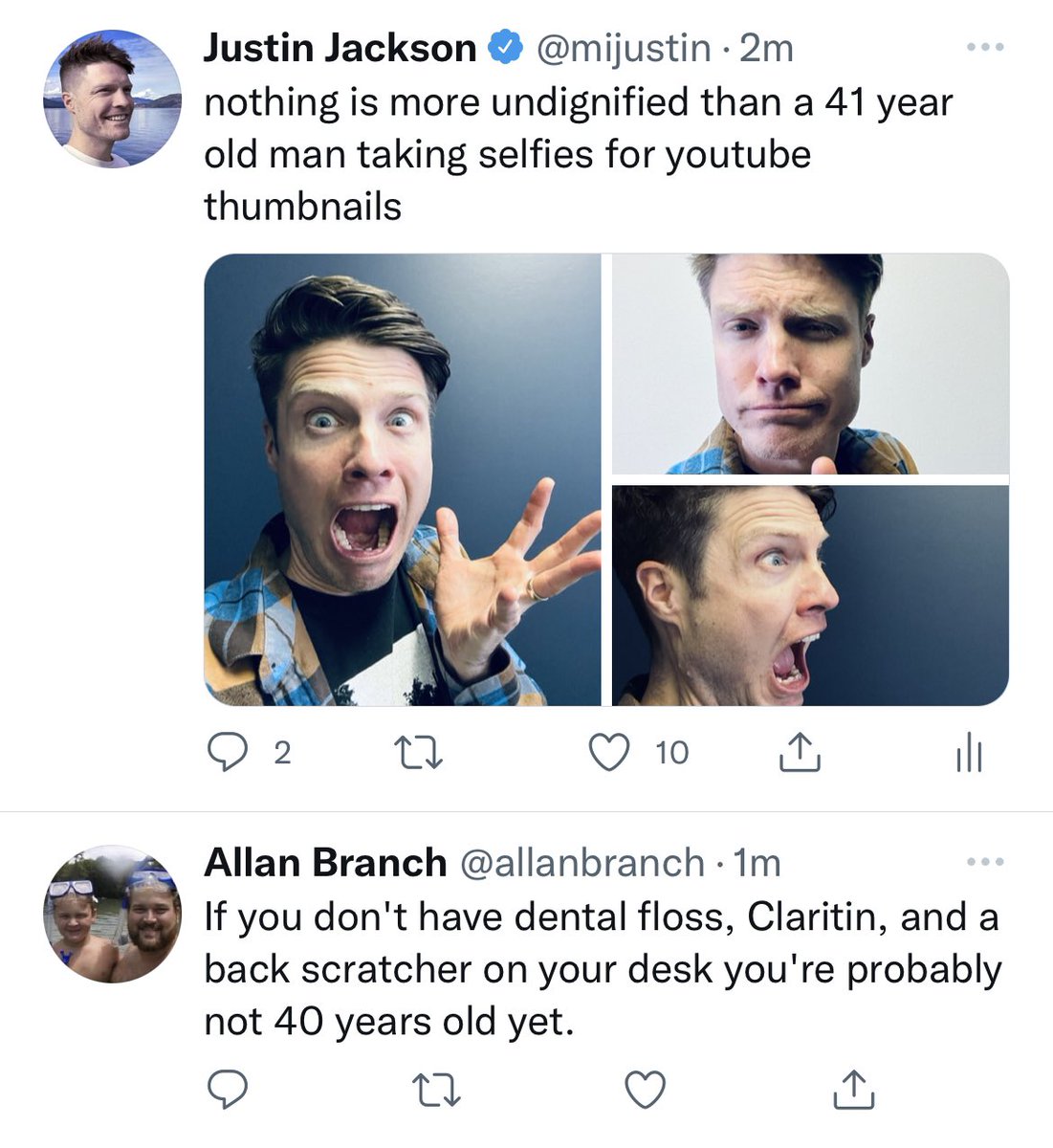Like Justin Jackson's tweet

[609, 754]
